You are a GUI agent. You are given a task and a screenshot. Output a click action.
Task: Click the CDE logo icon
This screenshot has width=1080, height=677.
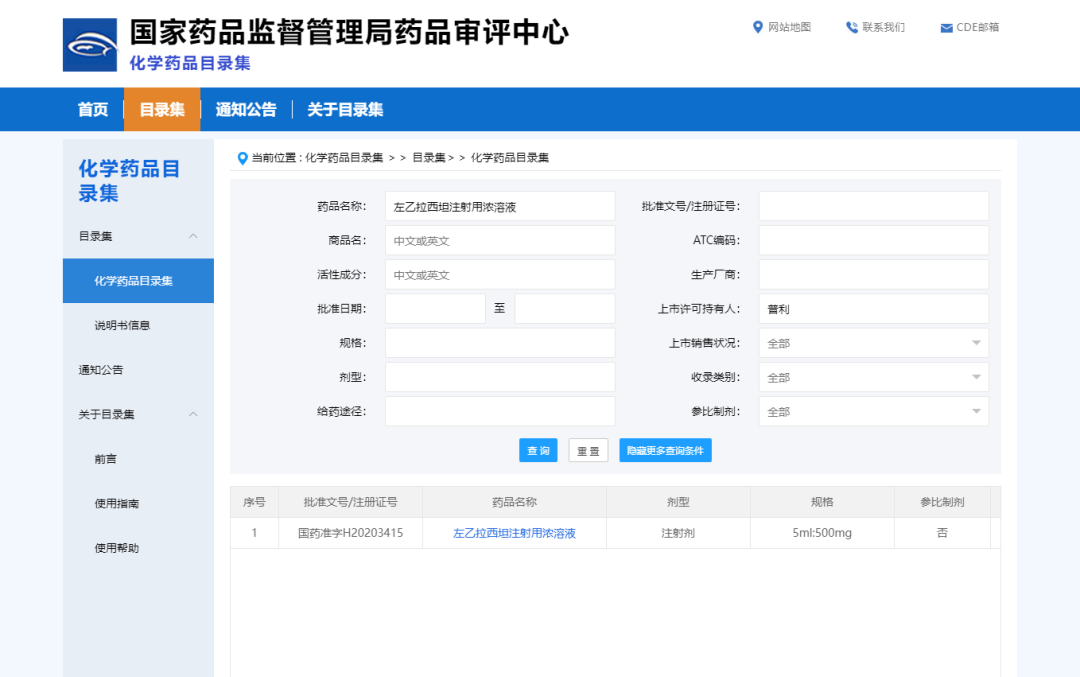click(90, 45)
